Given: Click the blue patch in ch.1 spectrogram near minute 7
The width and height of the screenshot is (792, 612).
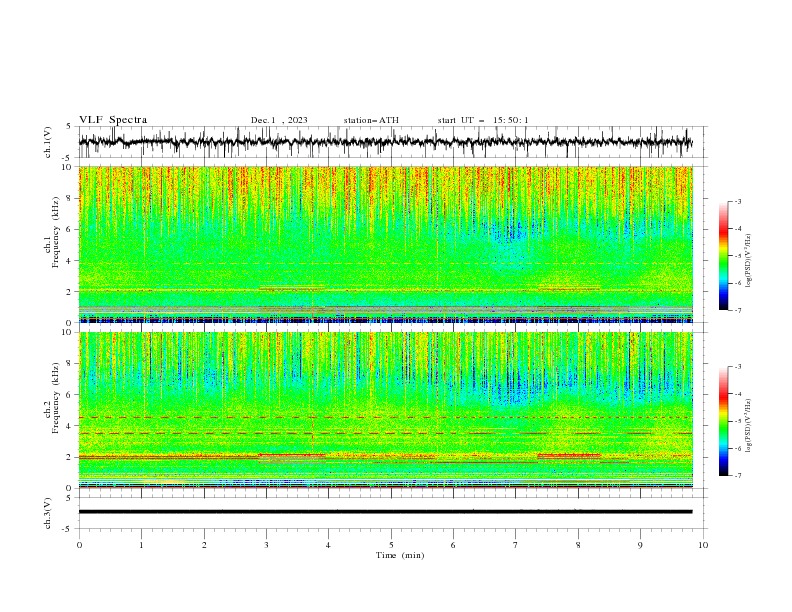Looking at the screenshot, I should pyautogui.click(x=510, y=232).
